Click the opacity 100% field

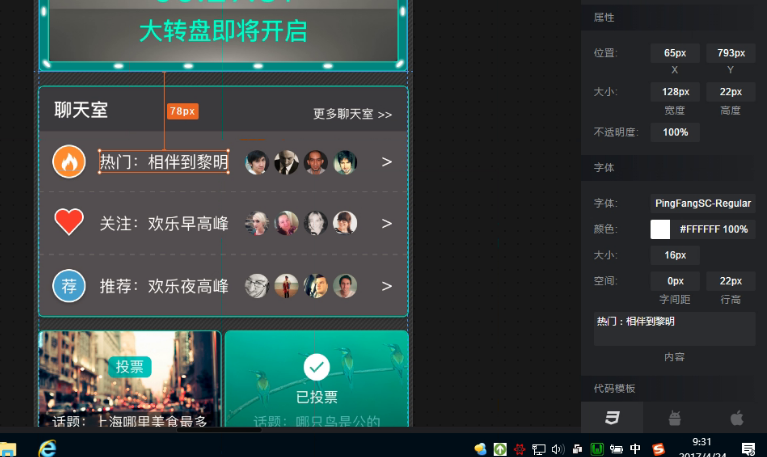pos(675,132)
